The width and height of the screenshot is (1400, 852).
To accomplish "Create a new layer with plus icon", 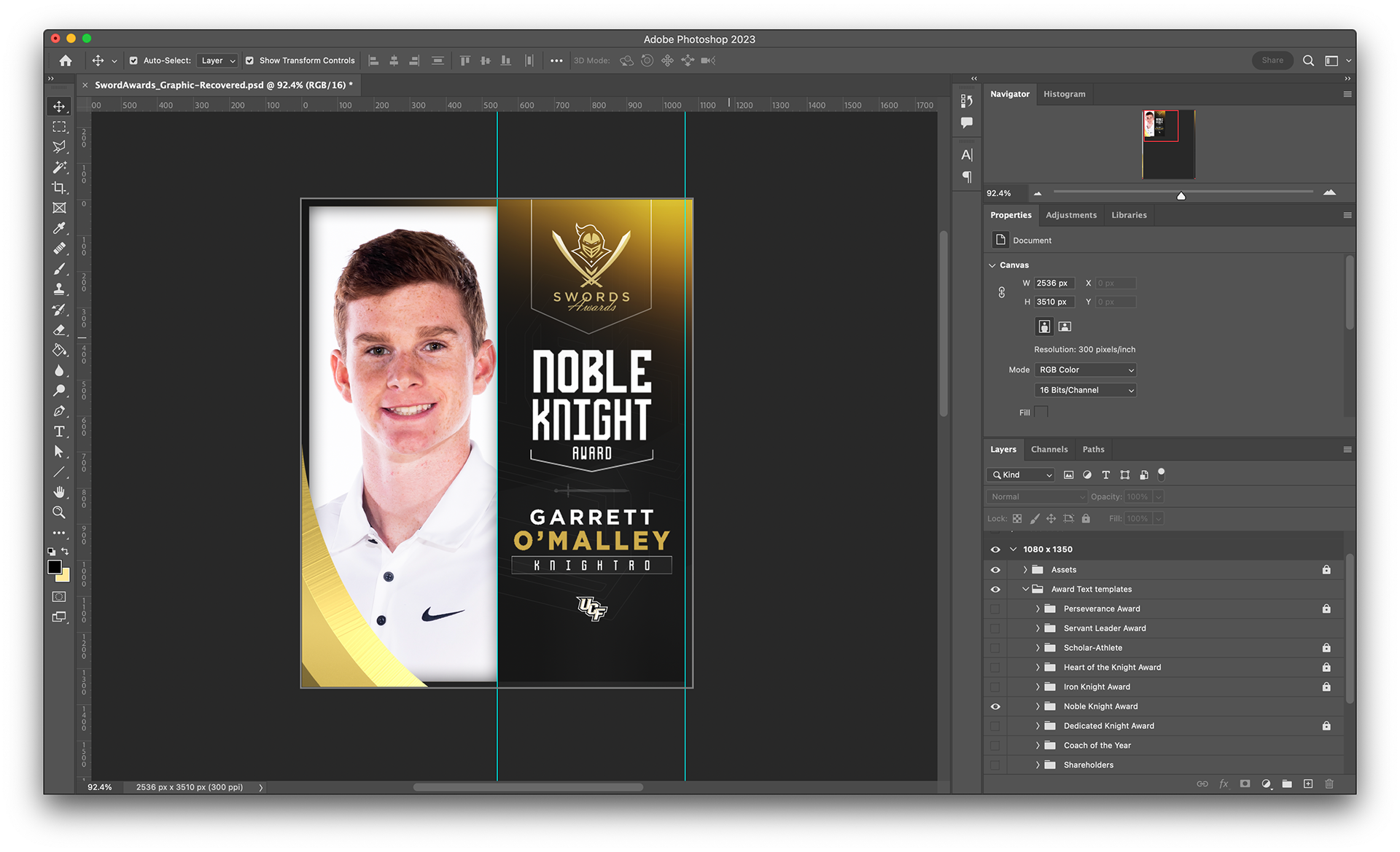I will 1308,784.
